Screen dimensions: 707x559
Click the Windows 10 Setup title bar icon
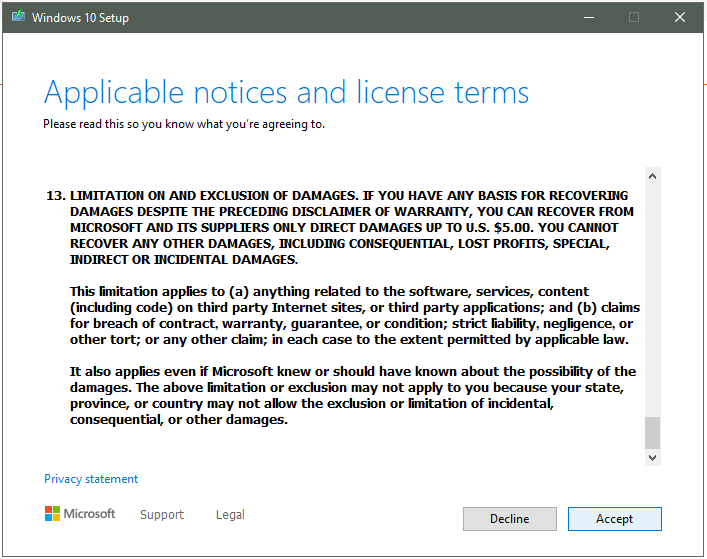[x=18, y=17]
